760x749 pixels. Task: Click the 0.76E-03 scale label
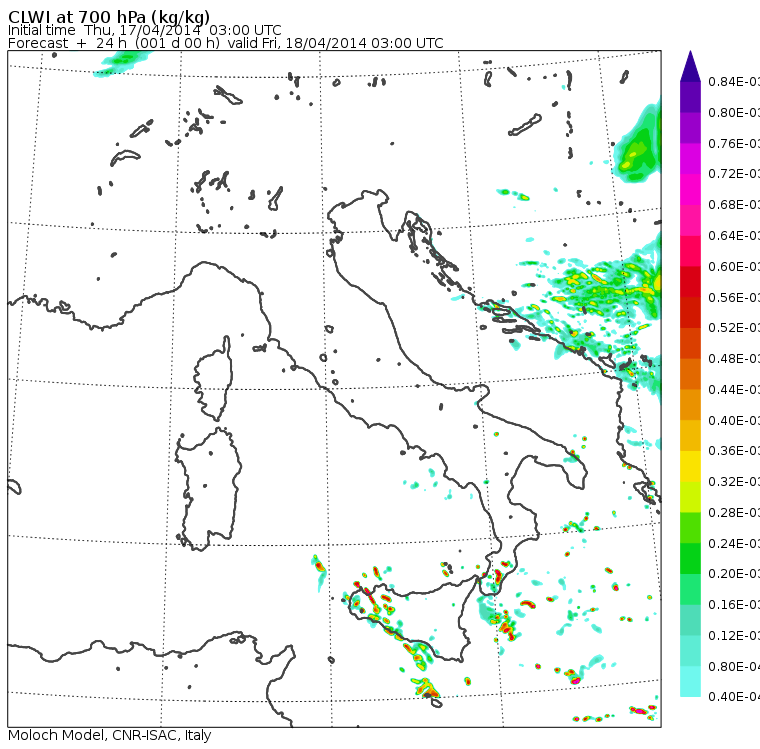(x=734, y=143)
